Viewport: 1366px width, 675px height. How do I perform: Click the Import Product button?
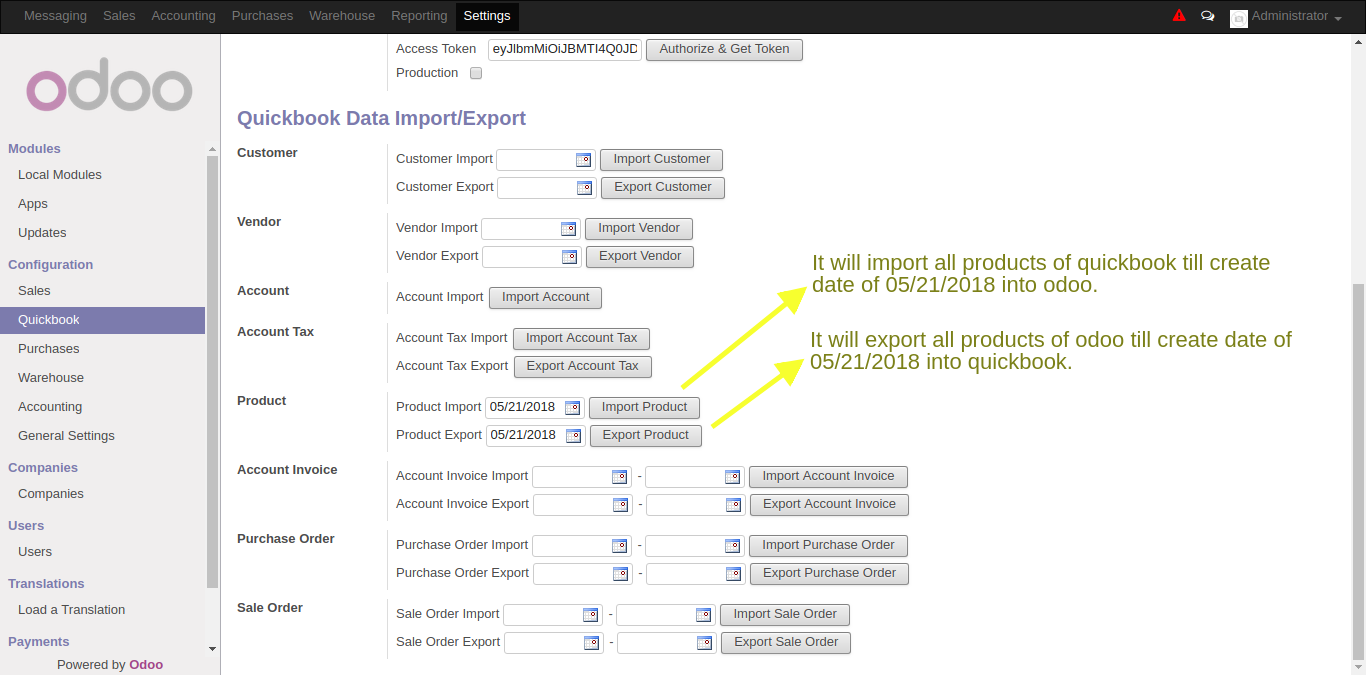(x=644, y=407)
